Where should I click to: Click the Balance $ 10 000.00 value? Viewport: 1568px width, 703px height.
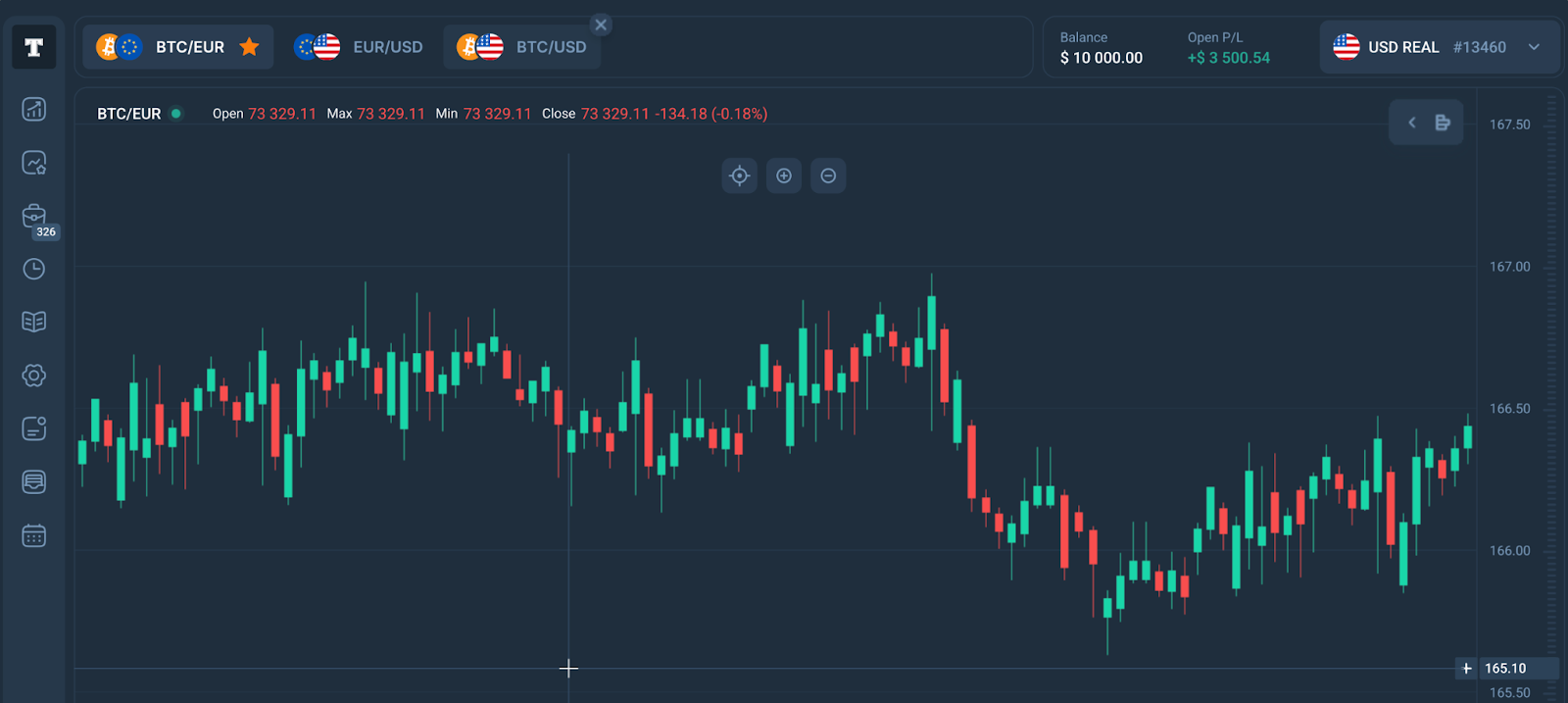1102,58
